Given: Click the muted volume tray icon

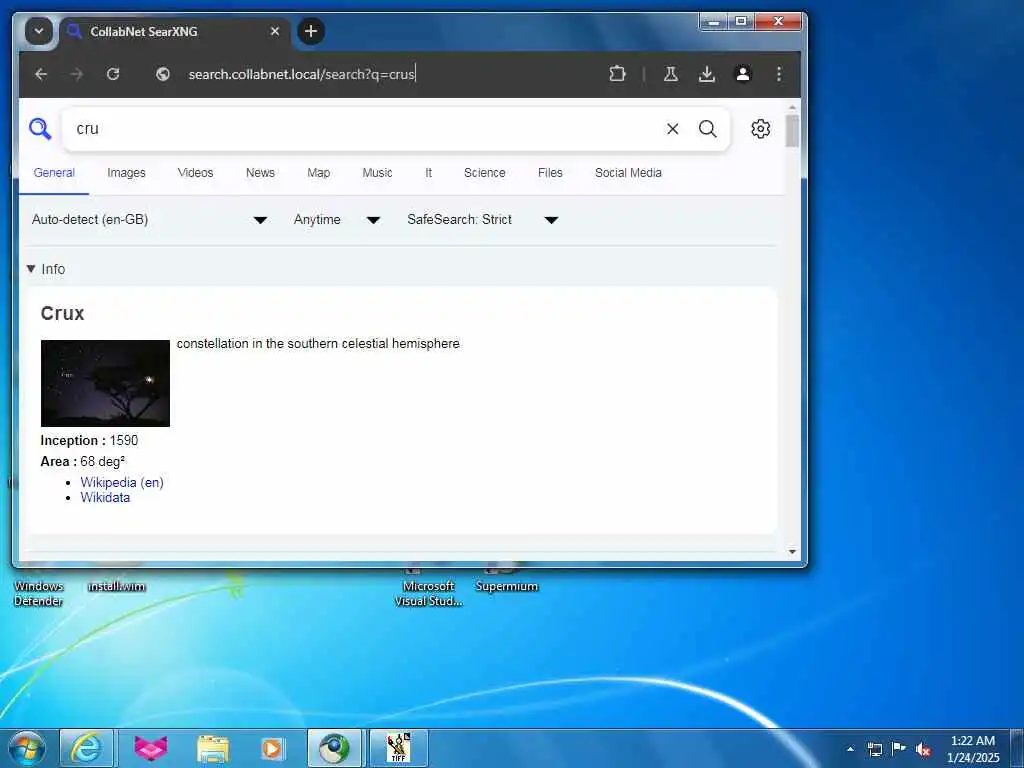Looking at the screenshot, I should 923,749.
